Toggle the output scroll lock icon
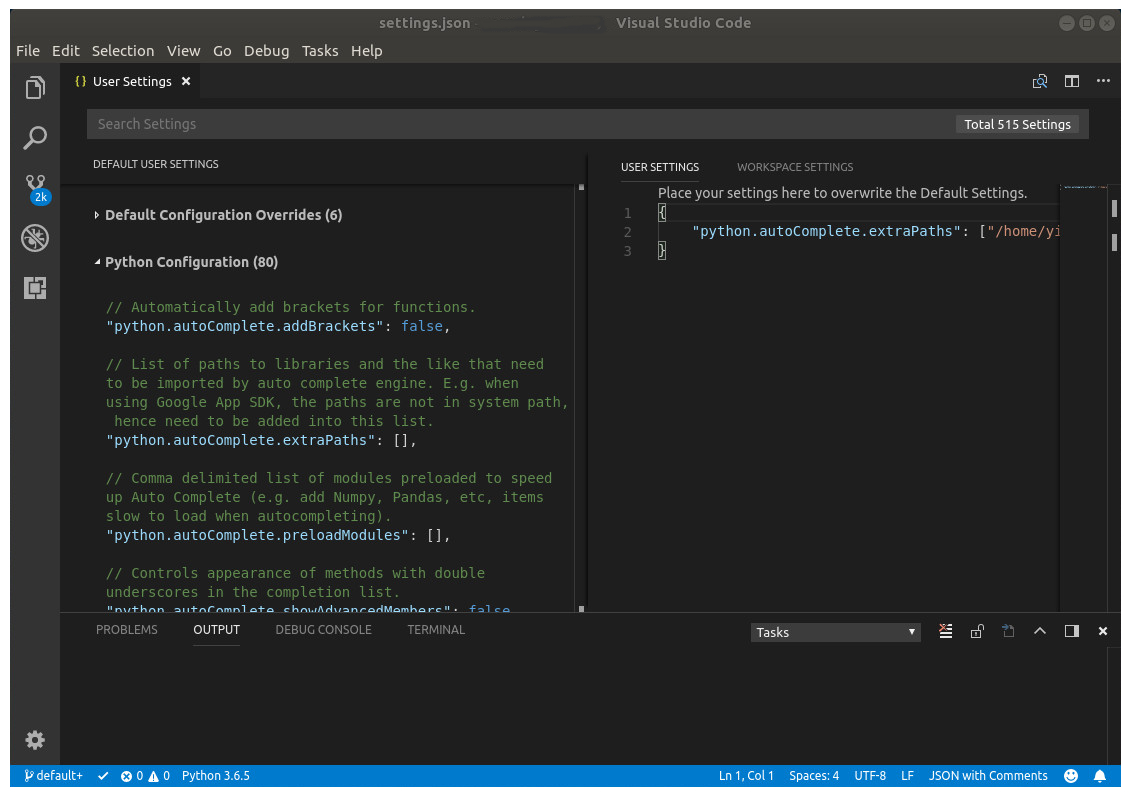This screenshot has width=1131, height=797. pos(977,631)
